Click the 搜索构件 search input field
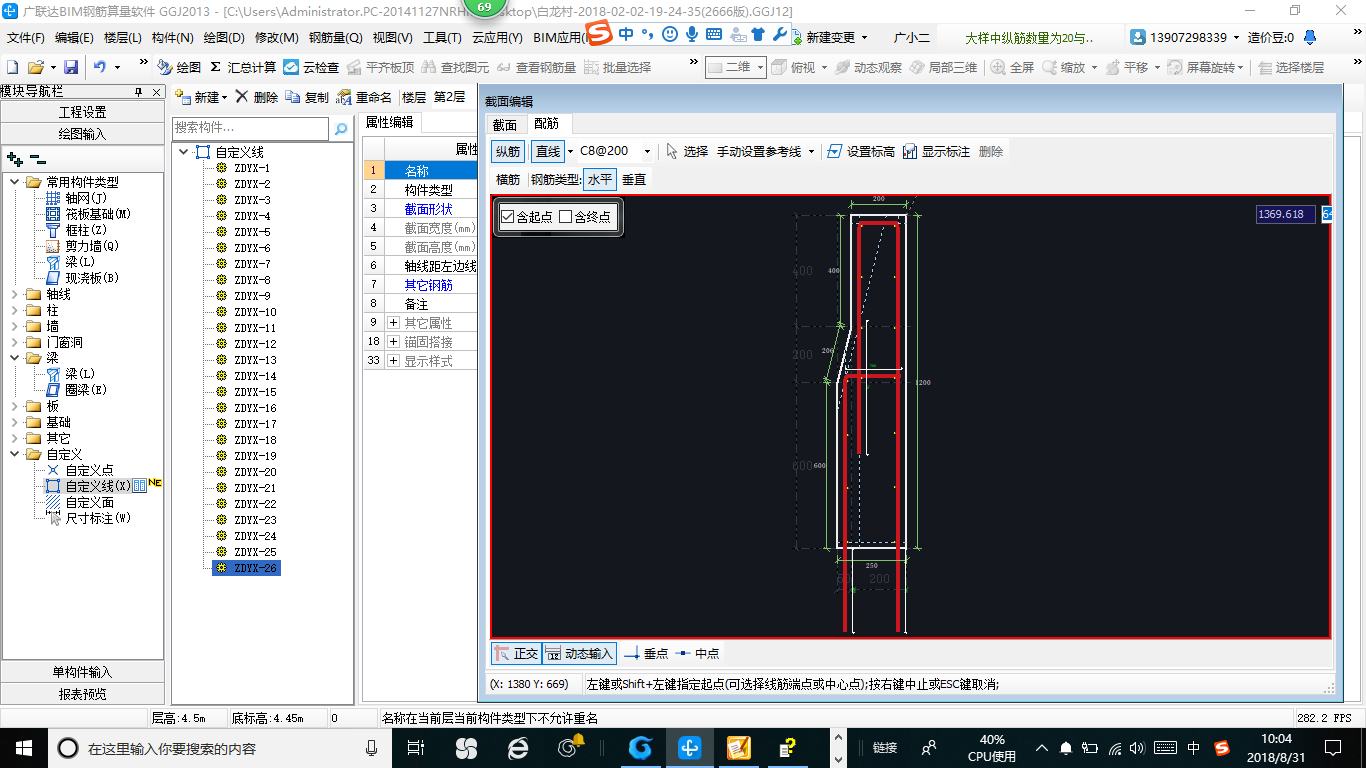The width and height of the screenshot is (1366, 768). click(250, 128)
